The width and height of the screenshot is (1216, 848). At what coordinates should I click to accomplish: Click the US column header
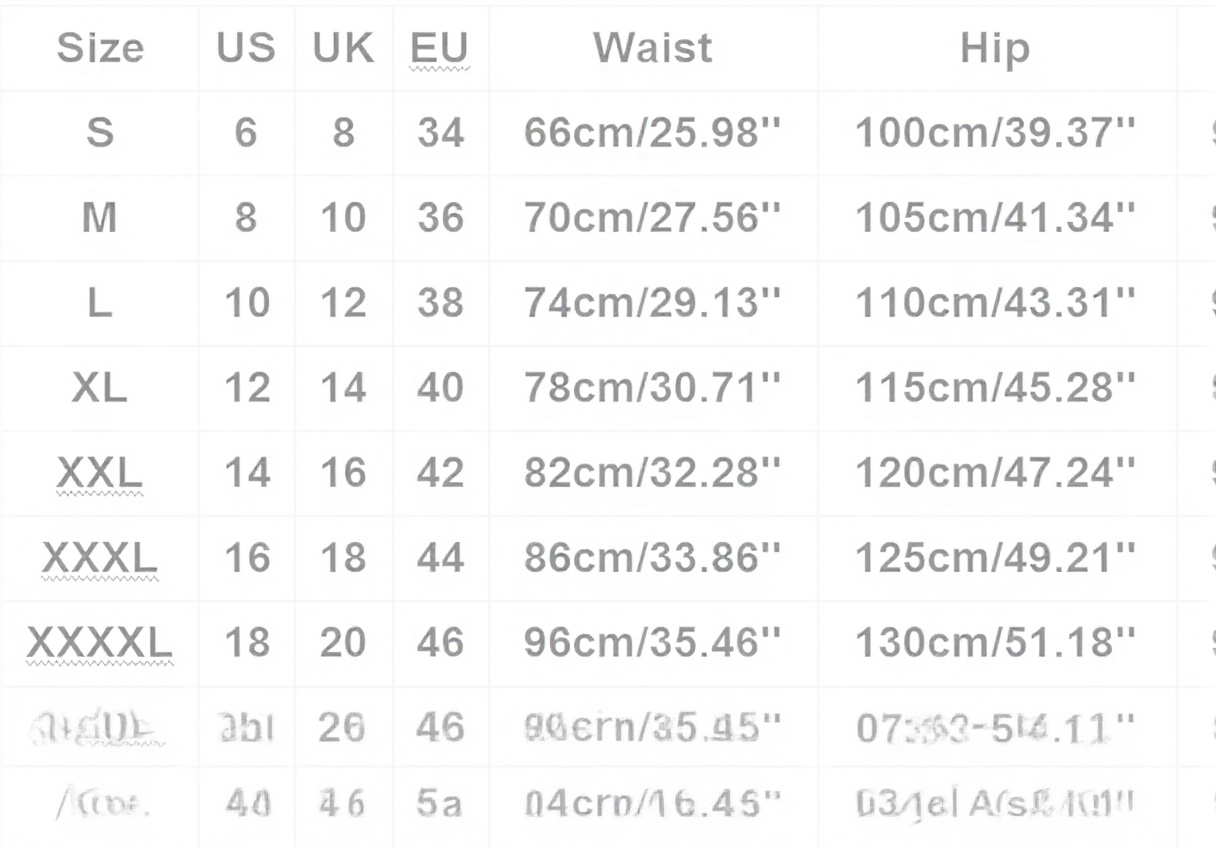click(x=246, y=48)
